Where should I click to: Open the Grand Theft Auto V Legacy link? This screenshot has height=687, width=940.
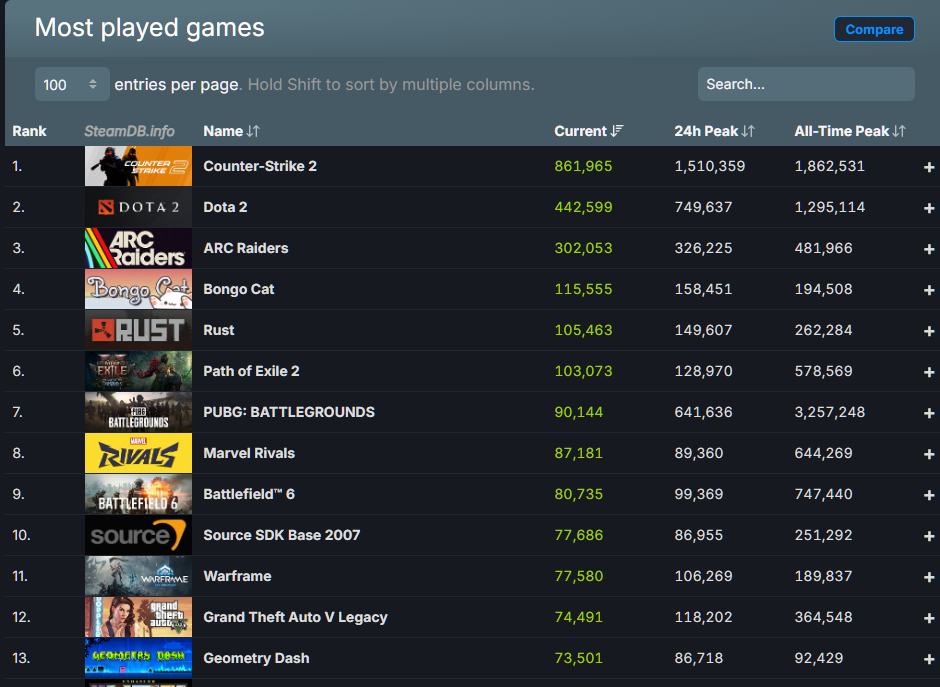[x=296, y=617]
